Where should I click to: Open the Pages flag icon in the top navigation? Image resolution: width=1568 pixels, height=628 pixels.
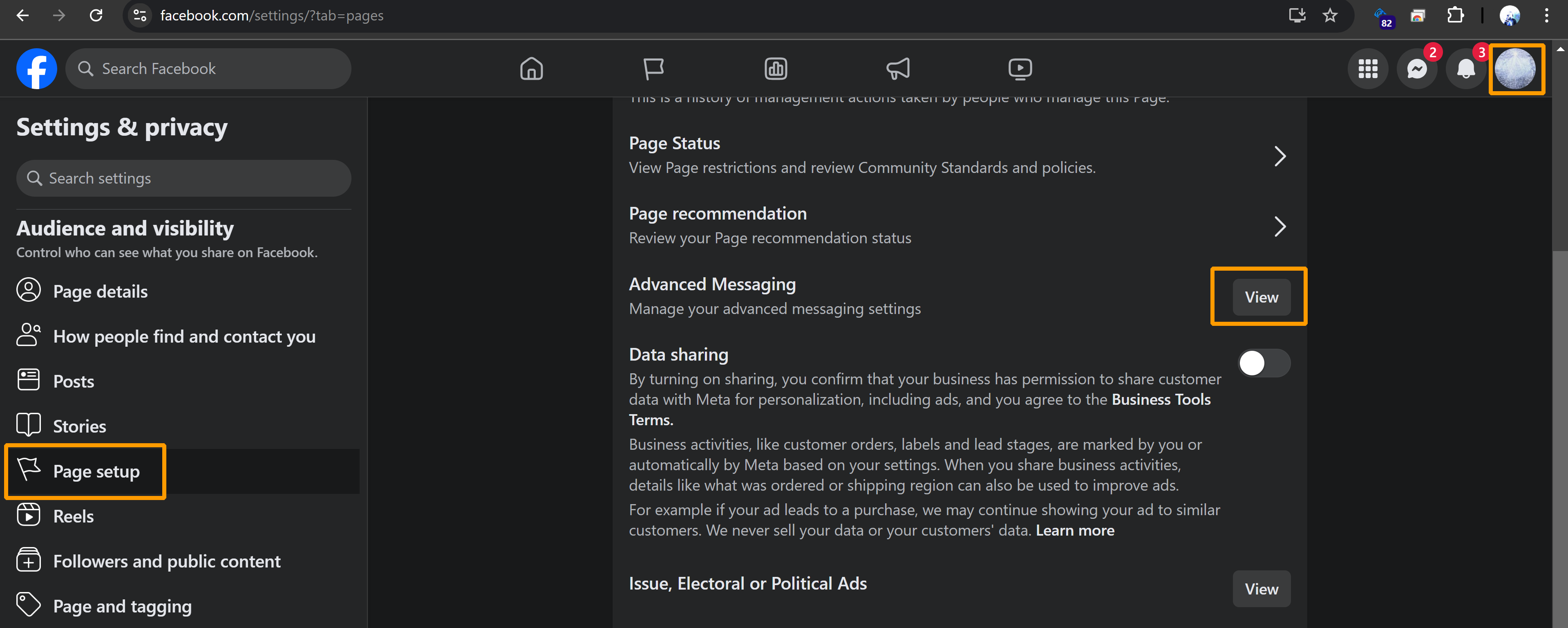[653, 69]
